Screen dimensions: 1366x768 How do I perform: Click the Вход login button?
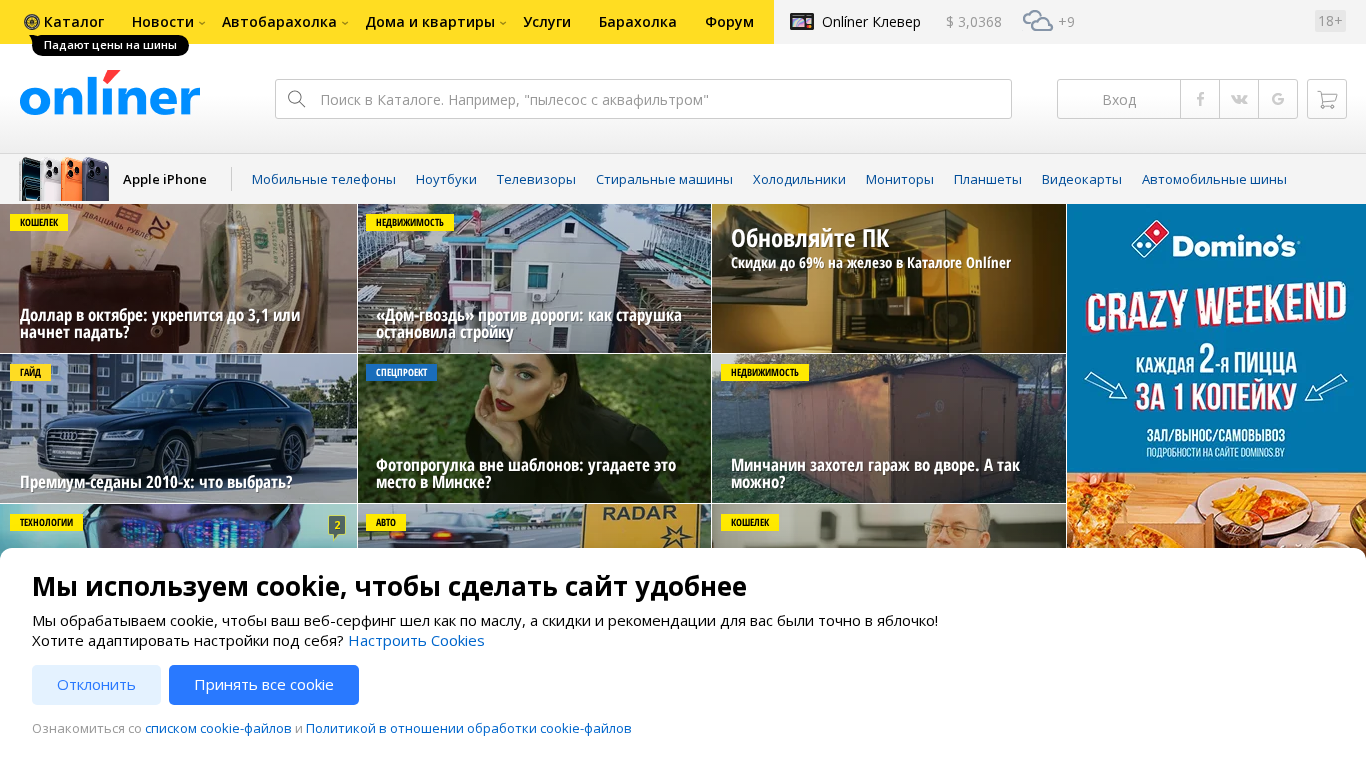[1119, 99]
